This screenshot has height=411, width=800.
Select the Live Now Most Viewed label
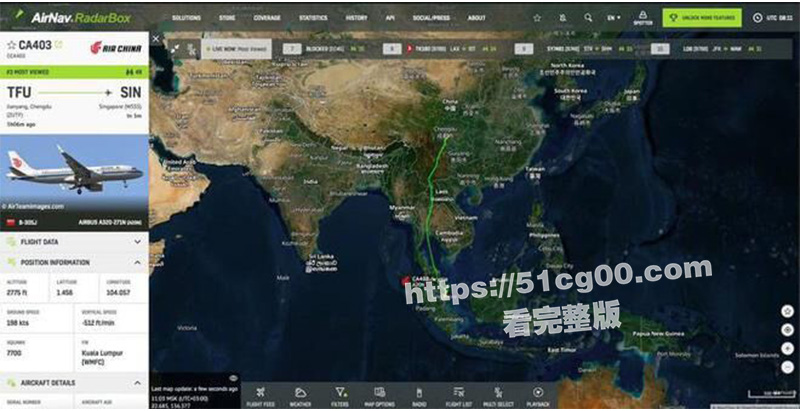pos(238,49)
